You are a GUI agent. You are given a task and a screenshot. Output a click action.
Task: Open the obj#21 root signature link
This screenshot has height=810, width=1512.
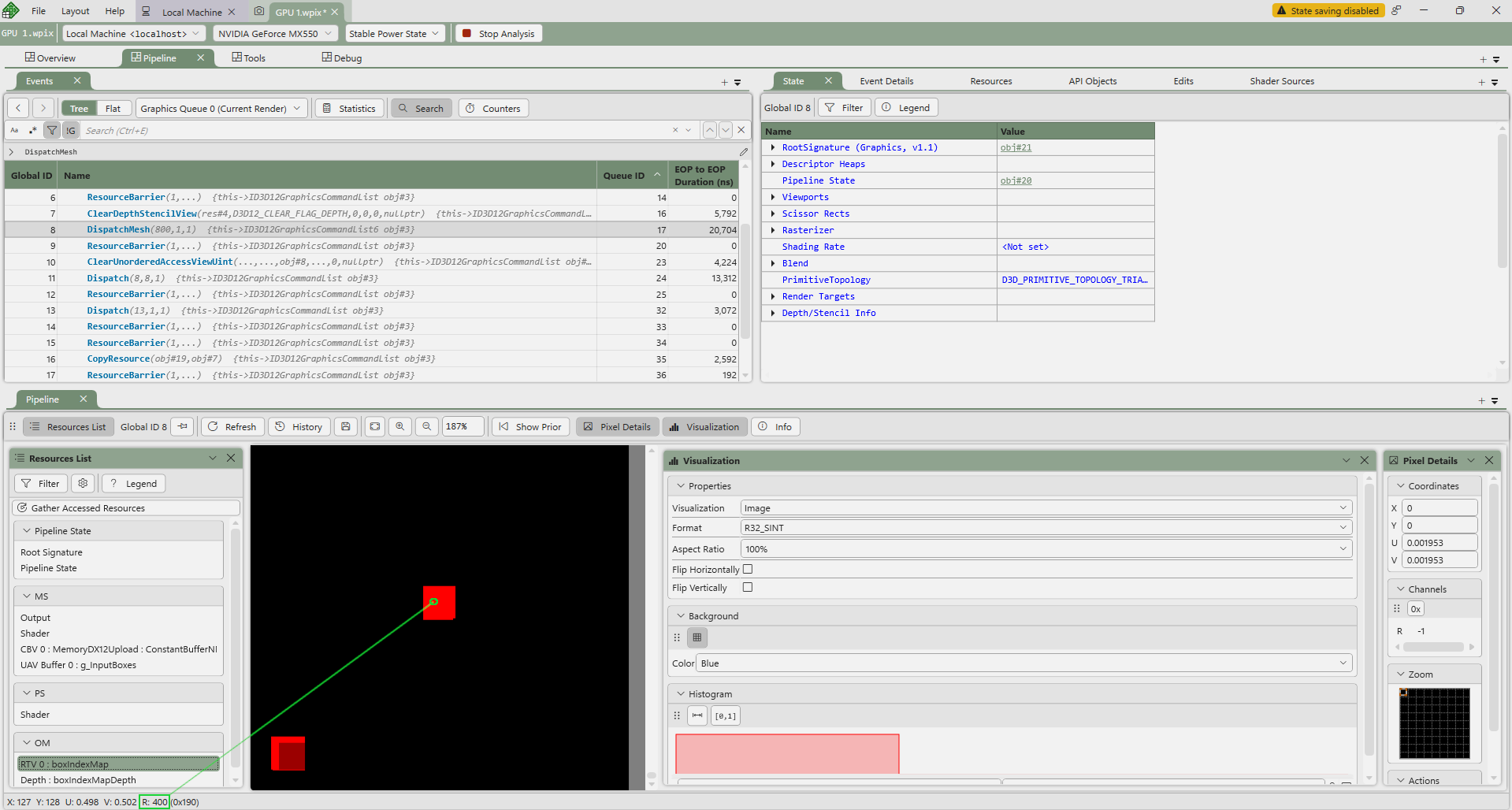(1016, 147)
